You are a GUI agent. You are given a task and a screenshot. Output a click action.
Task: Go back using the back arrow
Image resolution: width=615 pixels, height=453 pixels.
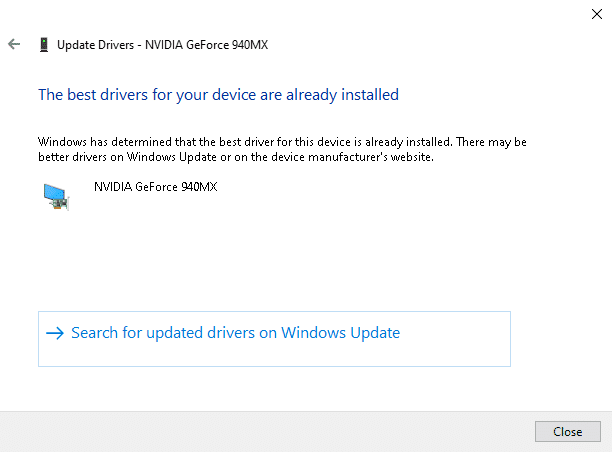14,45
